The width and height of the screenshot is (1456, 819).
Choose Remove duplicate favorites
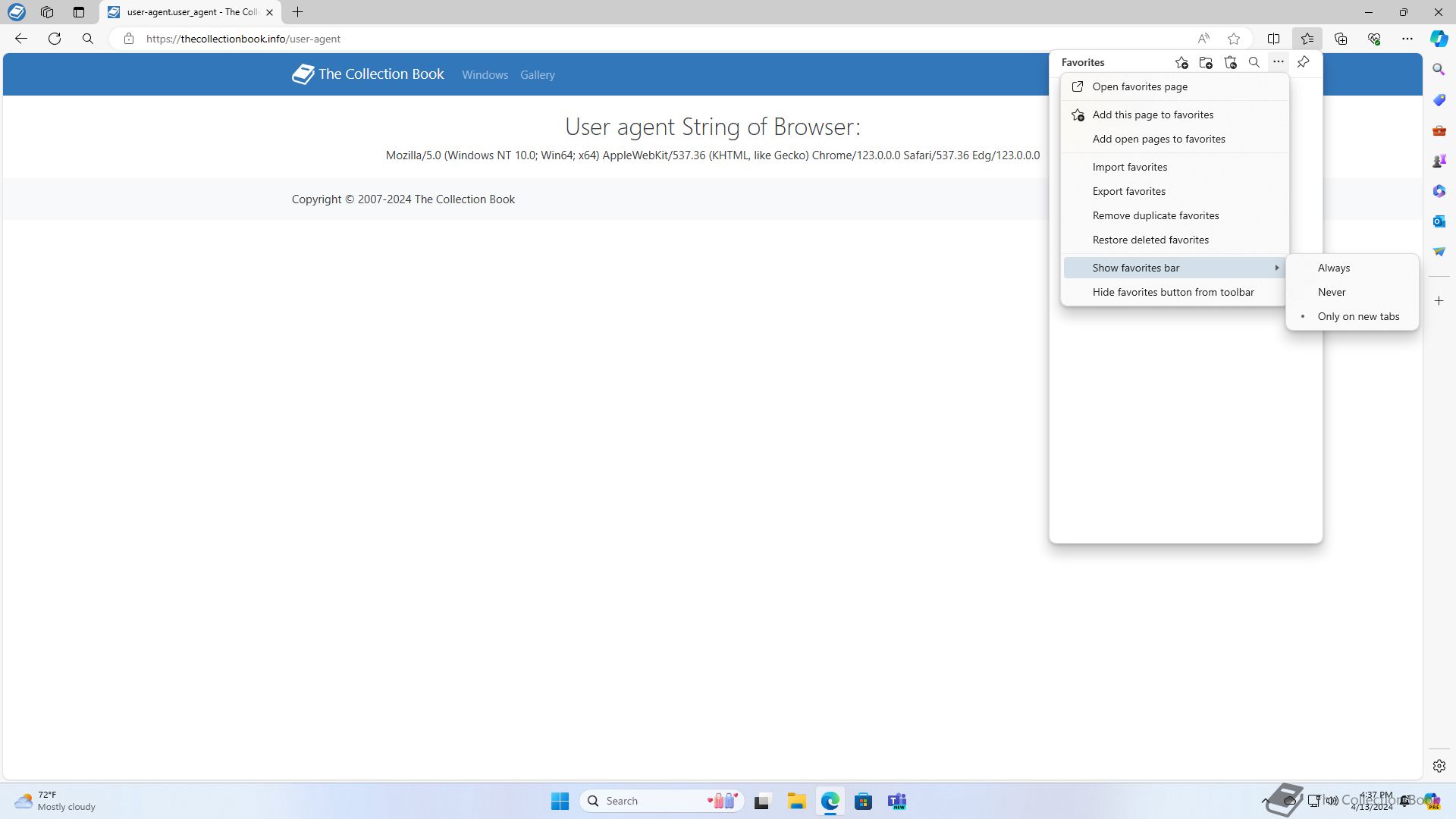coord(1175,215)
